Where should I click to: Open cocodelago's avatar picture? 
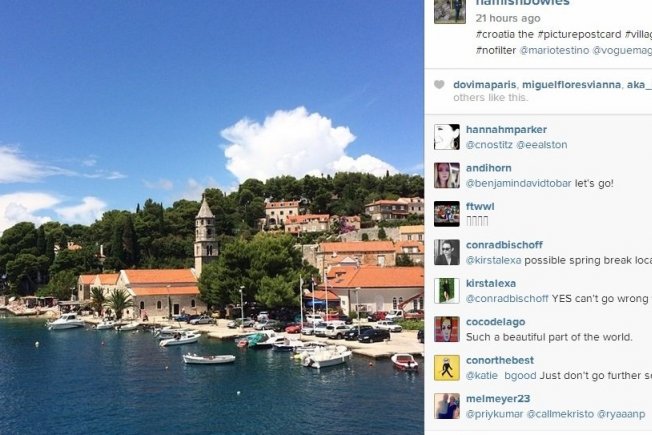coord(447,329)
